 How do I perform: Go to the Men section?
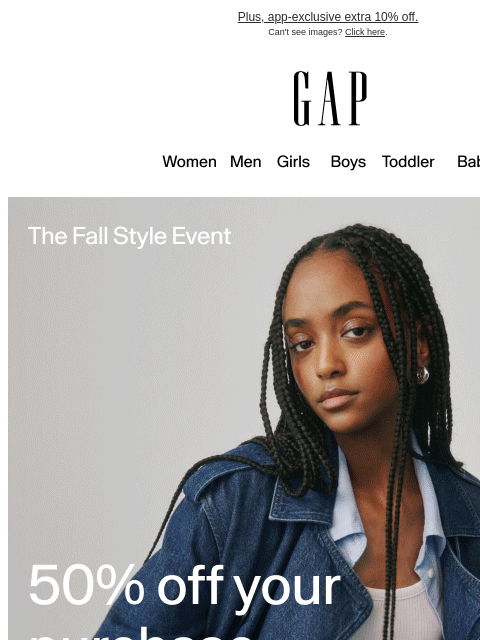246,162
